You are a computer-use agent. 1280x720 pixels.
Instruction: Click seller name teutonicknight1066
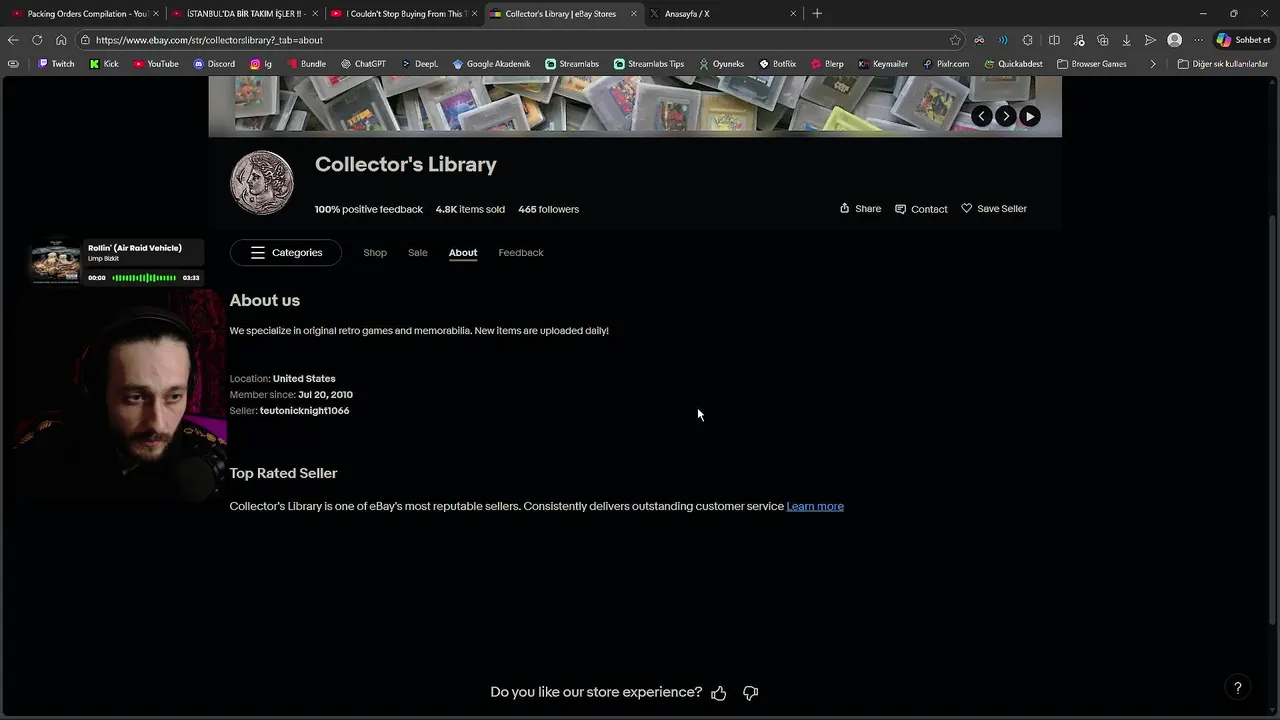(x=304, y=411)
